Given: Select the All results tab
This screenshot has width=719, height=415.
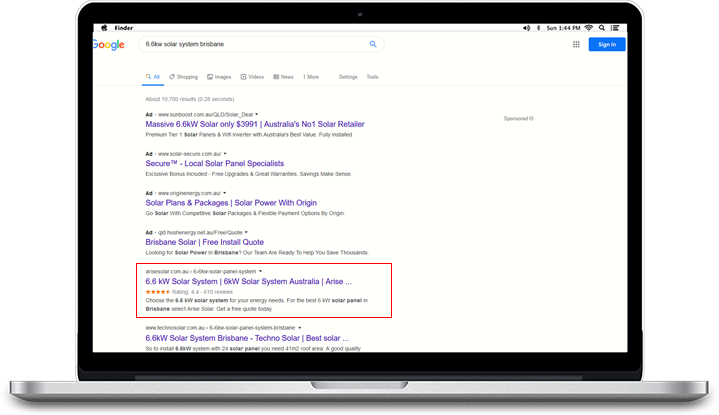Looking at the screenshot, I should (x=153, y=77).
